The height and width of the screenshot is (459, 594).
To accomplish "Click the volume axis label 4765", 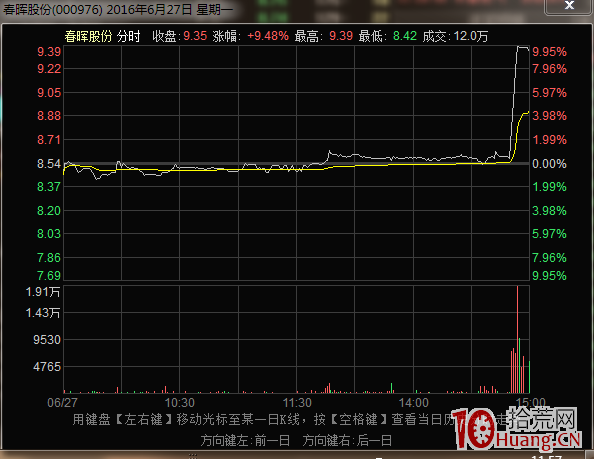I will 47,367.
